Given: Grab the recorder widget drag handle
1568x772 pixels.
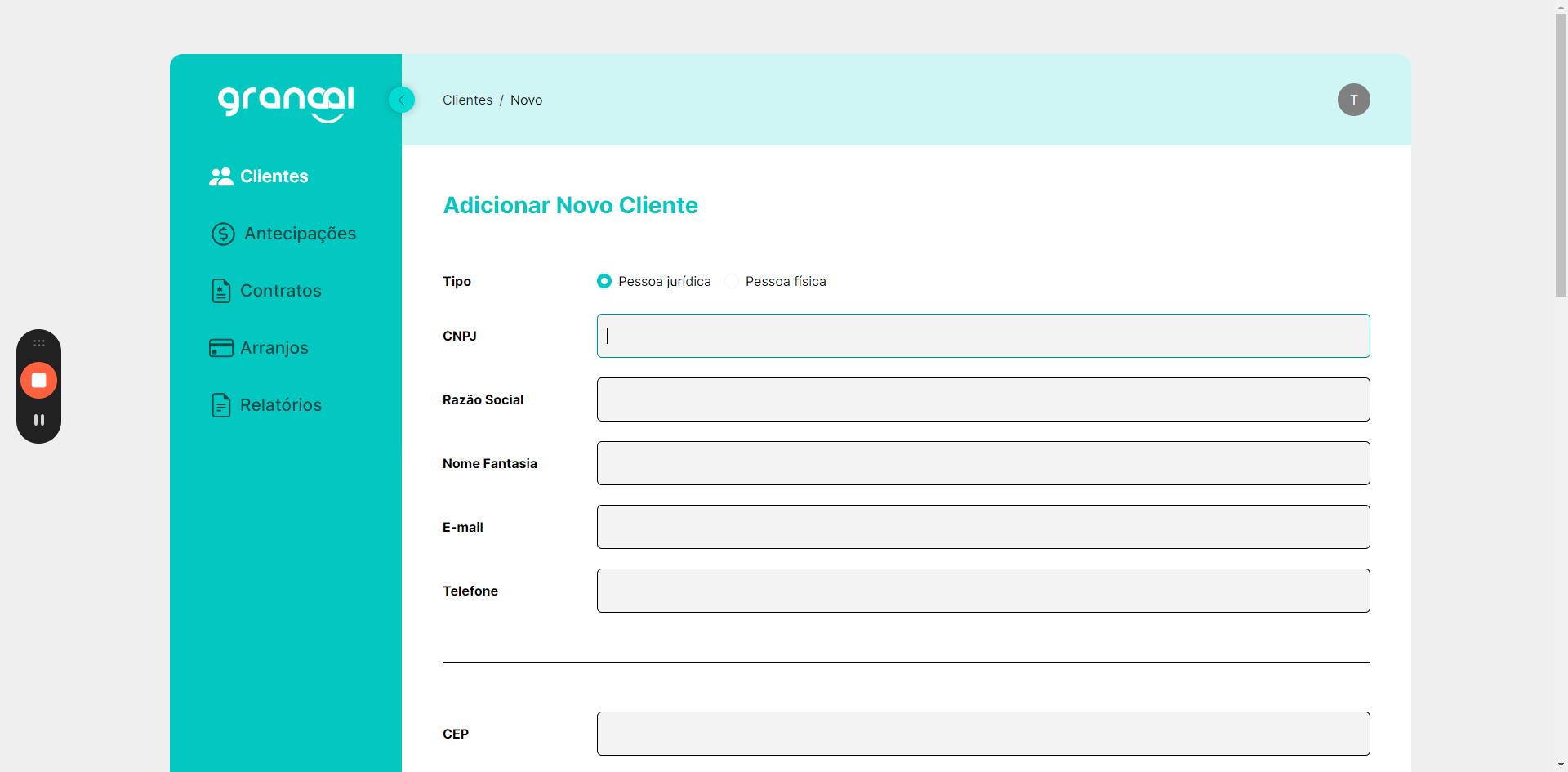Looking at the screenshot, I should click(38, 343).
